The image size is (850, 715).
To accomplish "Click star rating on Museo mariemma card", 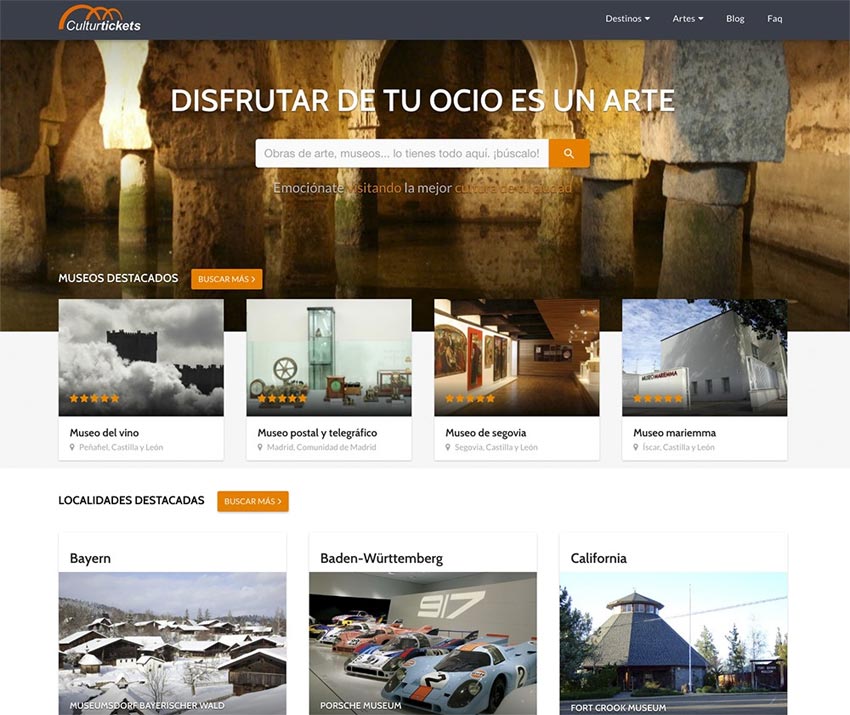I will click(x=658, y=398).
